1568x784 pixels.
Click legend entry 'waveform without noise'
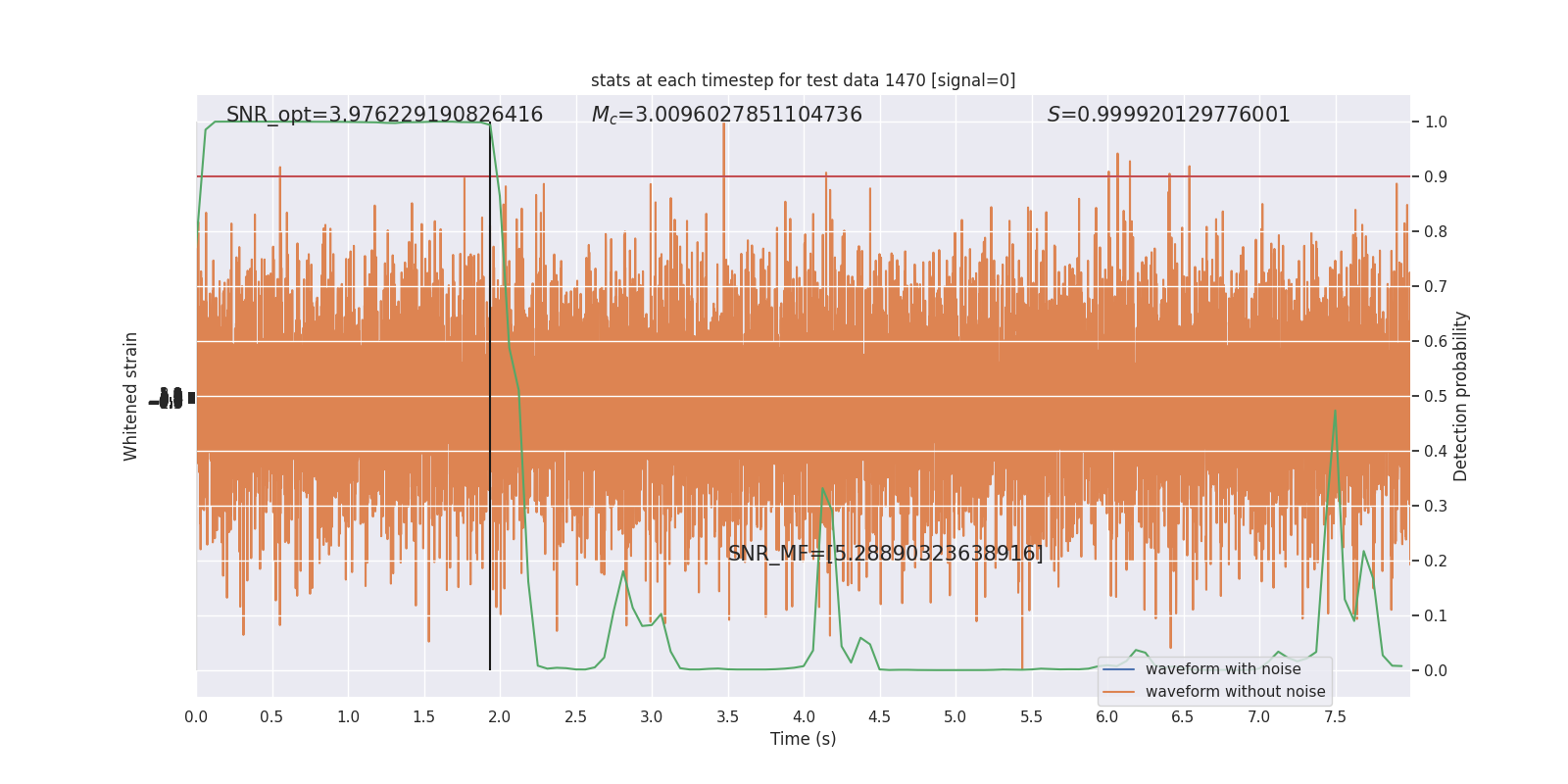[1236, 692]
